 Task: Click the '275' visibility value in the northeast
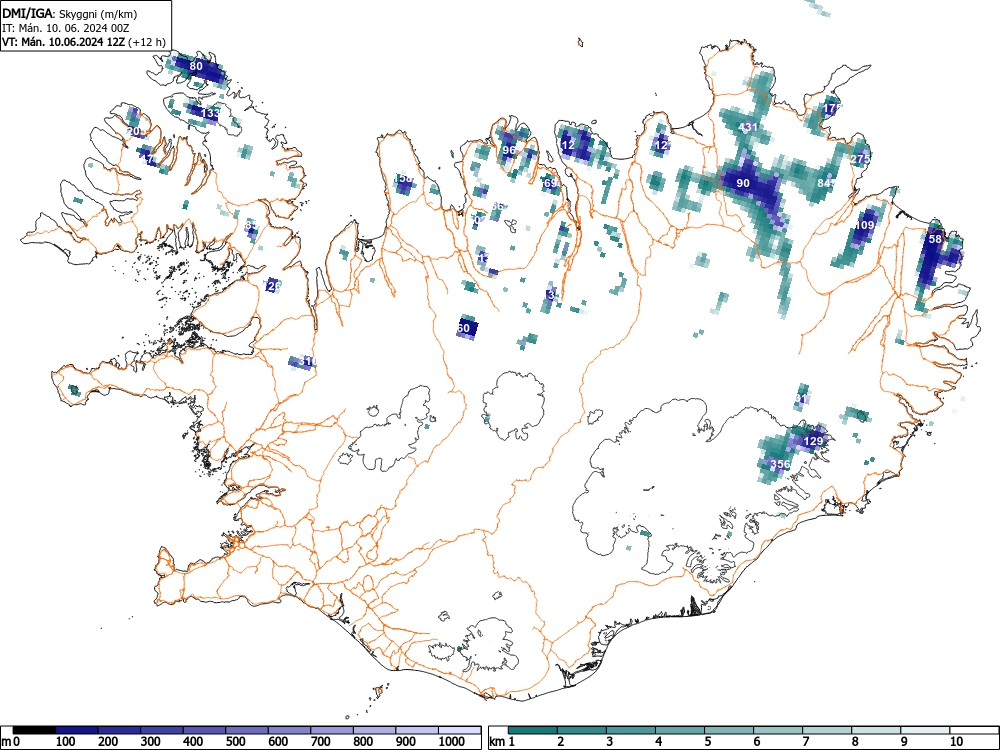pos(860,159)
